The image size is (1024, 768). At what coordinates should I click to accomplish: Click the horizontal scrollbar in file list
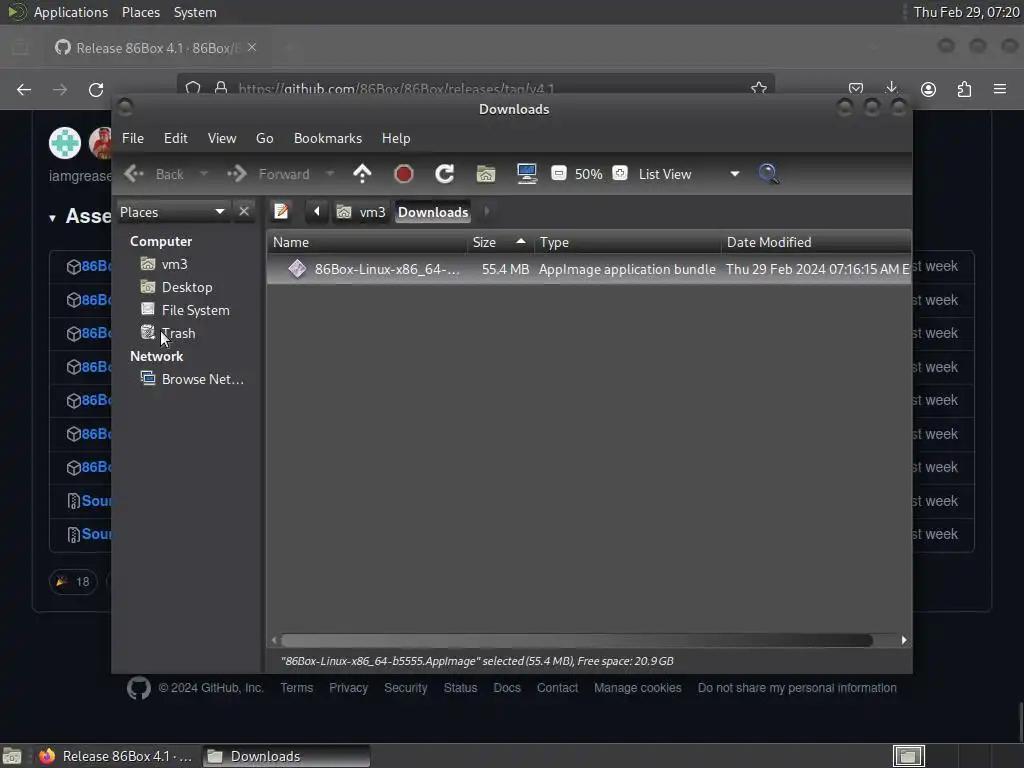point(577,640)
